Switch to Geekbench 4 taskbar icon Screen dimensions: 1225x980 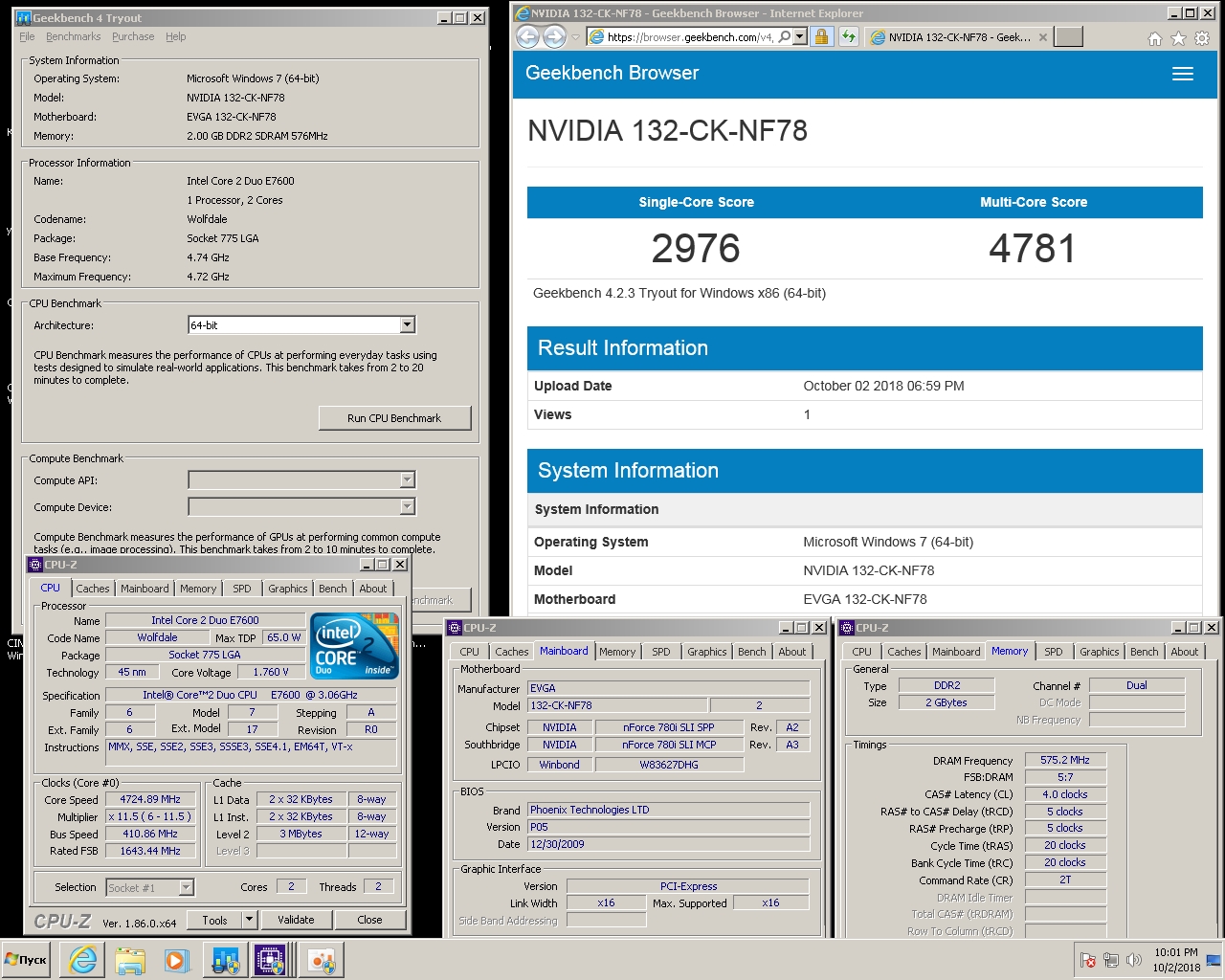pos(225,960)
